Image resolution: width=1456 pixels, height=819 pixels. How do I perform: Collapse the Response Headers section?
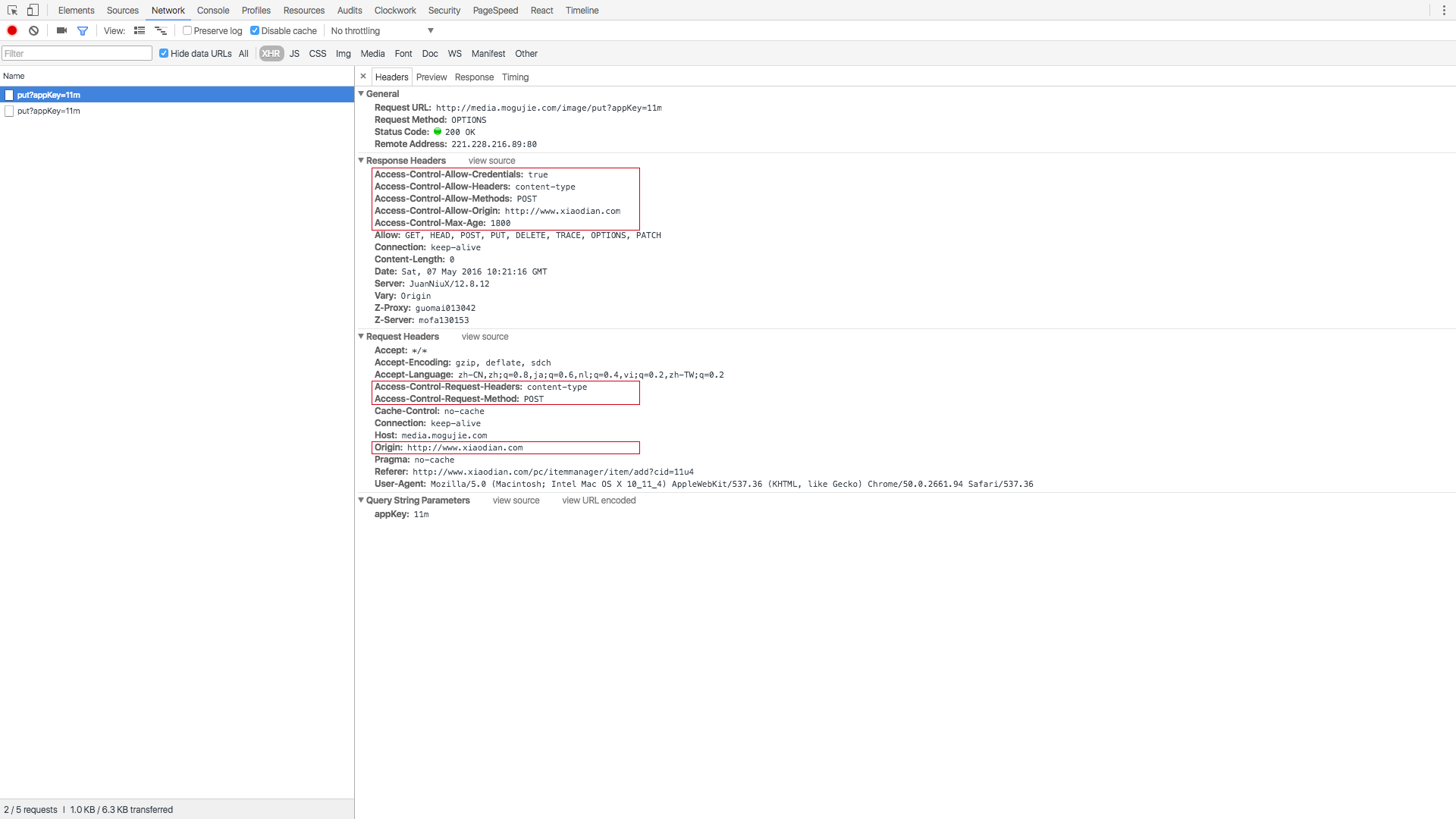click(x=361, y=161)
